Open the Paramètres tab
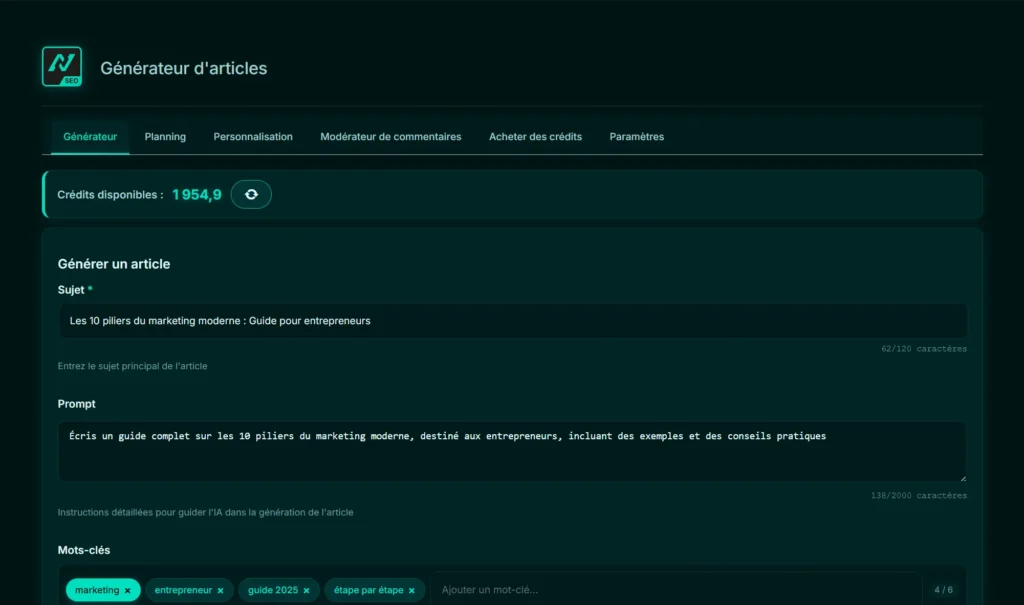The width and height of the screenshot is (1024, 605). point(636,136)
